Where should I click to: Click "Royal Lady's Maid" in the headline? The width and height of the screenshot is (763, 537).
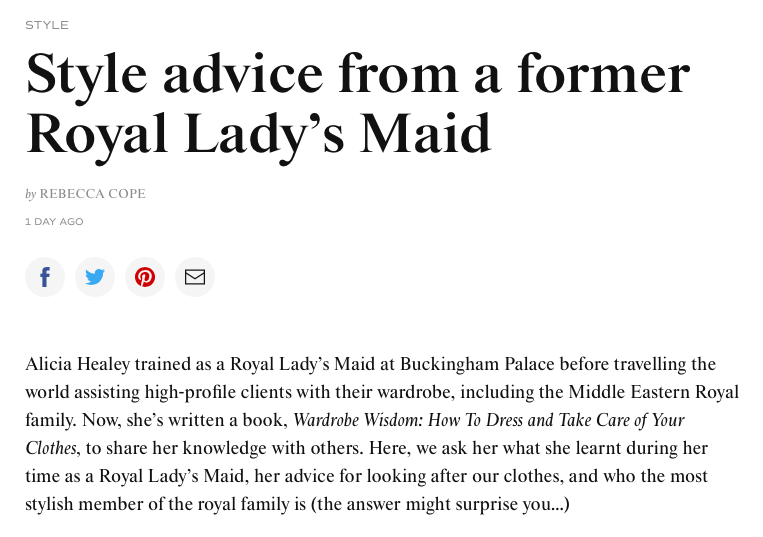pos(259,135)
